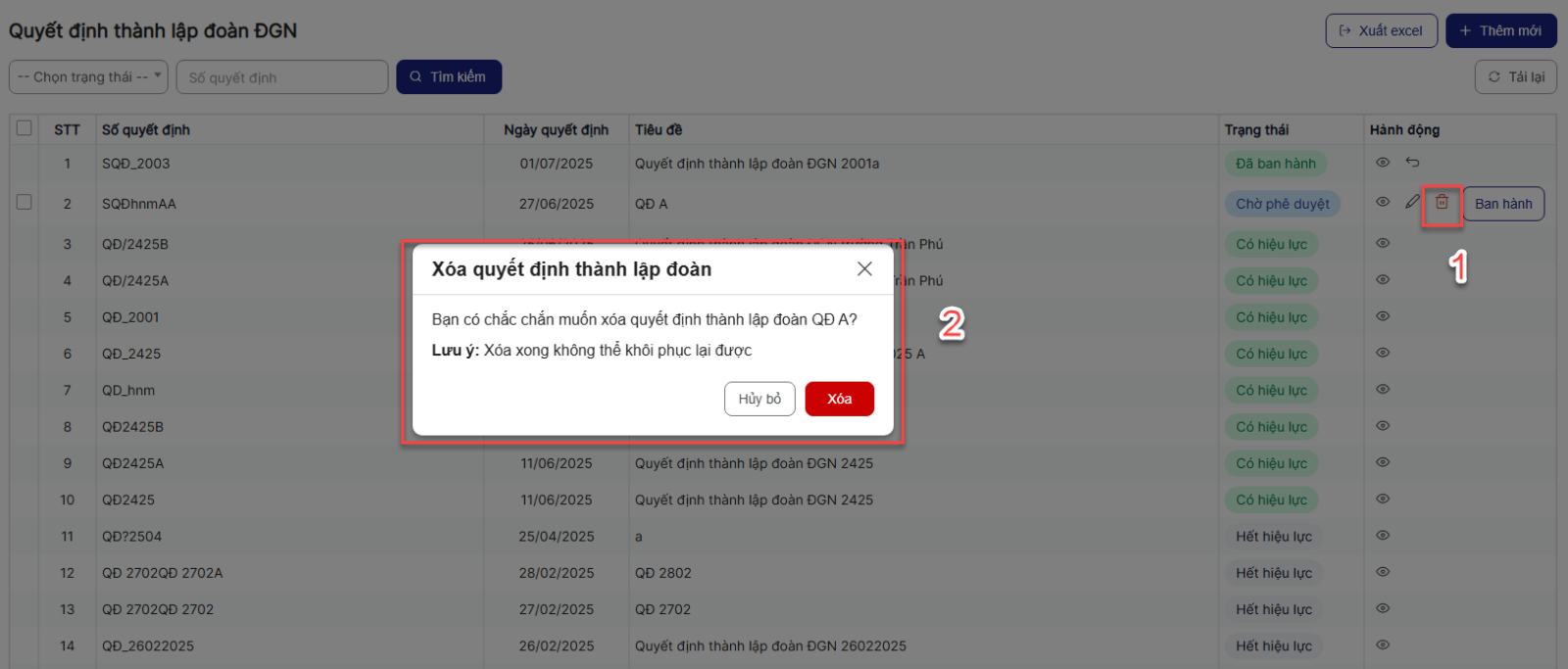
Task: Toggle the select-all checkbox in table header
Action: (24, 128)
